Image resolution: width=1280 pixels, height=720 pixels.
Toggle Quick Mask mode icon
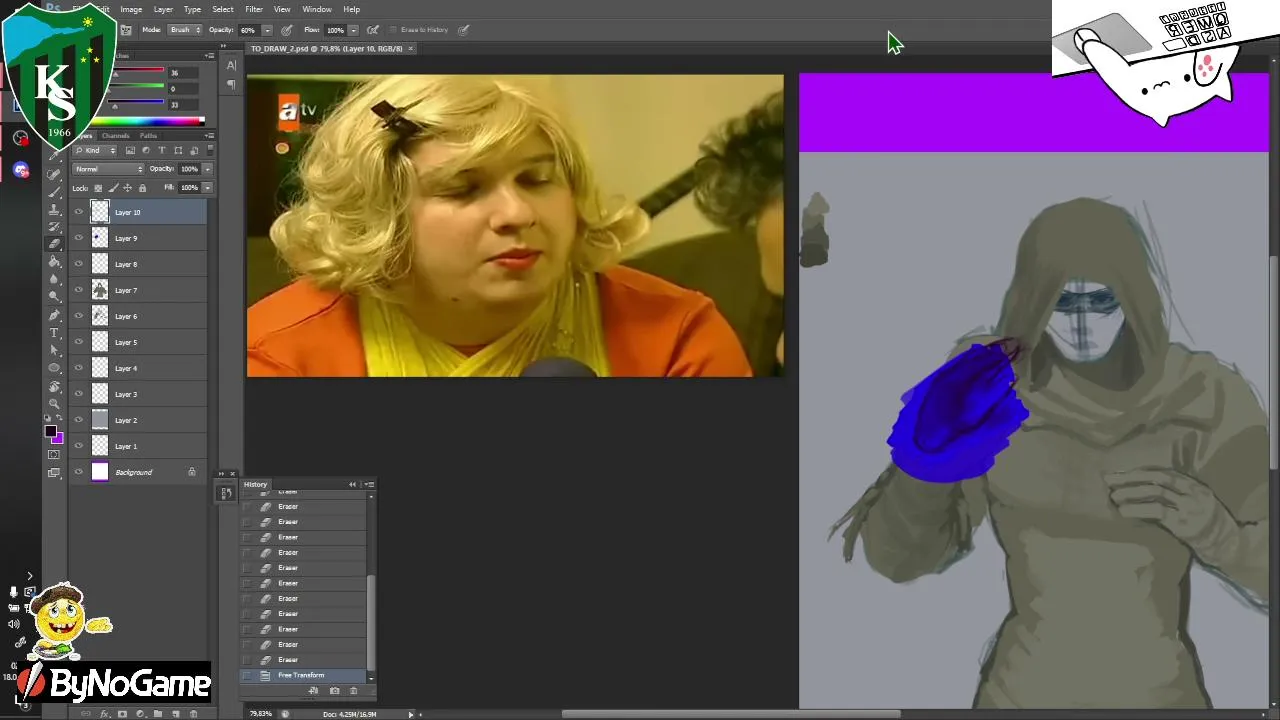point(55,455)
